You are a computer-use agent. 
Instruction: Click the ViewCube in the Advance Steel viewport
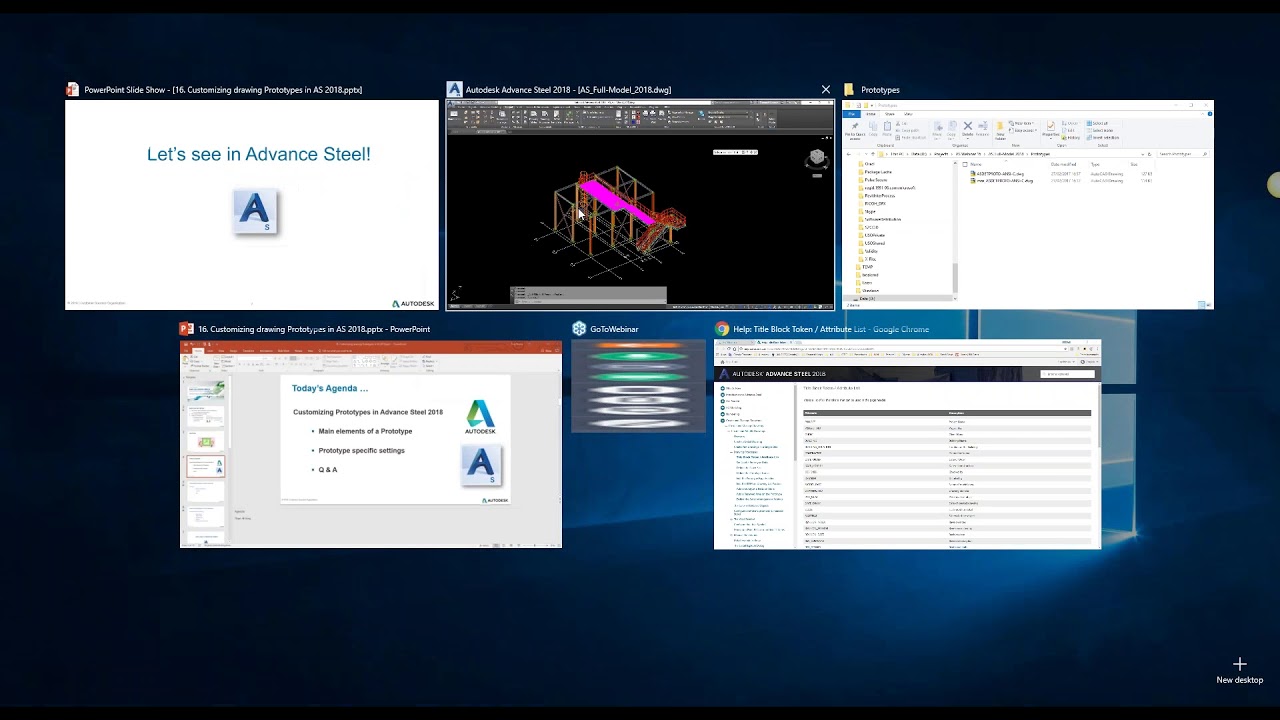click(817, 158)
